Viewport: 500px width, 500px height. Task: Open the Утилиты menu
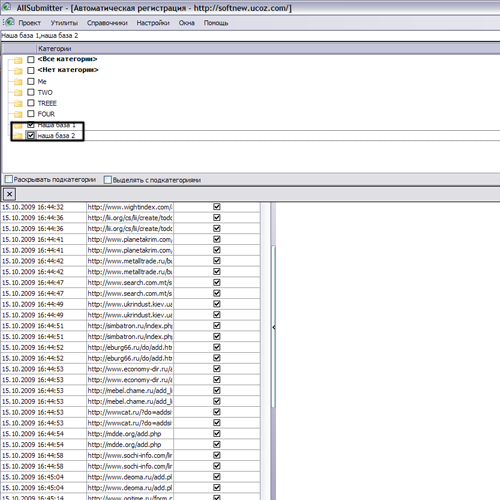pyautogui.click(x=64, y=23)
